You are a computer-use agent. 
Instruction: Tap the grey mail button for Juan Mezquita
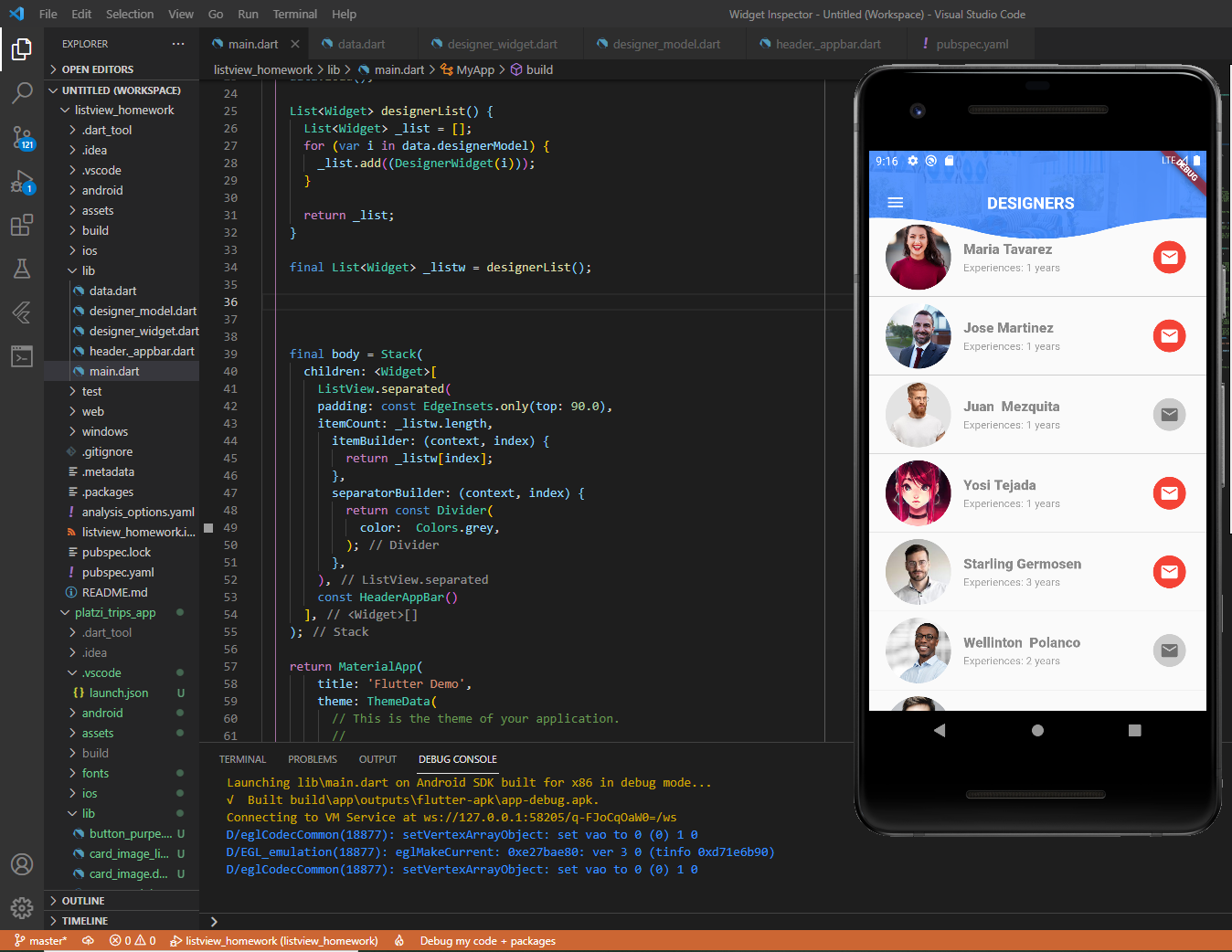(x=1169, y=415)
